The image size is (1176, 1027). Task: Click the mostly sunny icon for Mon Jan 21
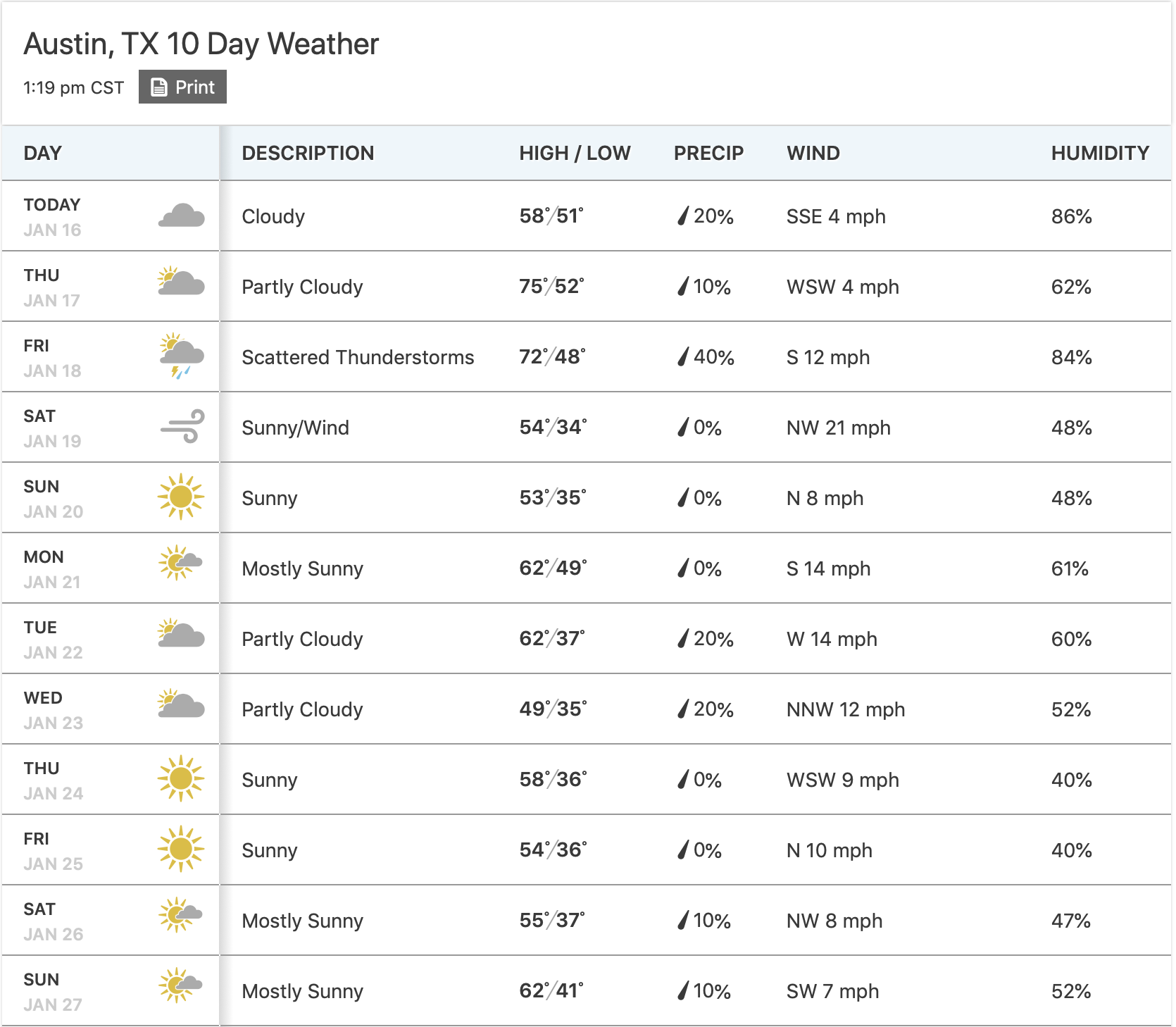180,563
